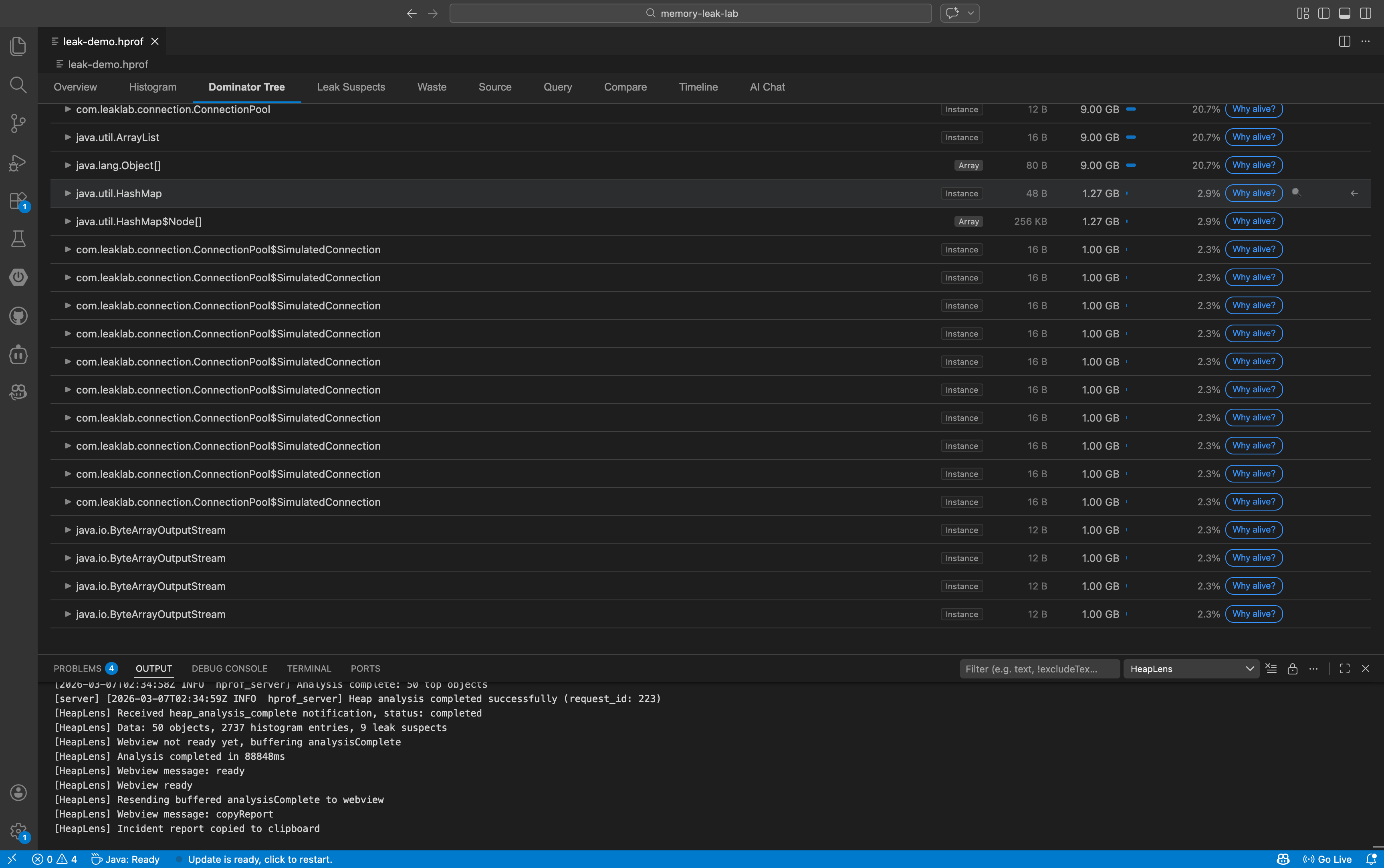The image size is (1384, 868).
Task: Open the Source Control view
Action: coord(18,123)
